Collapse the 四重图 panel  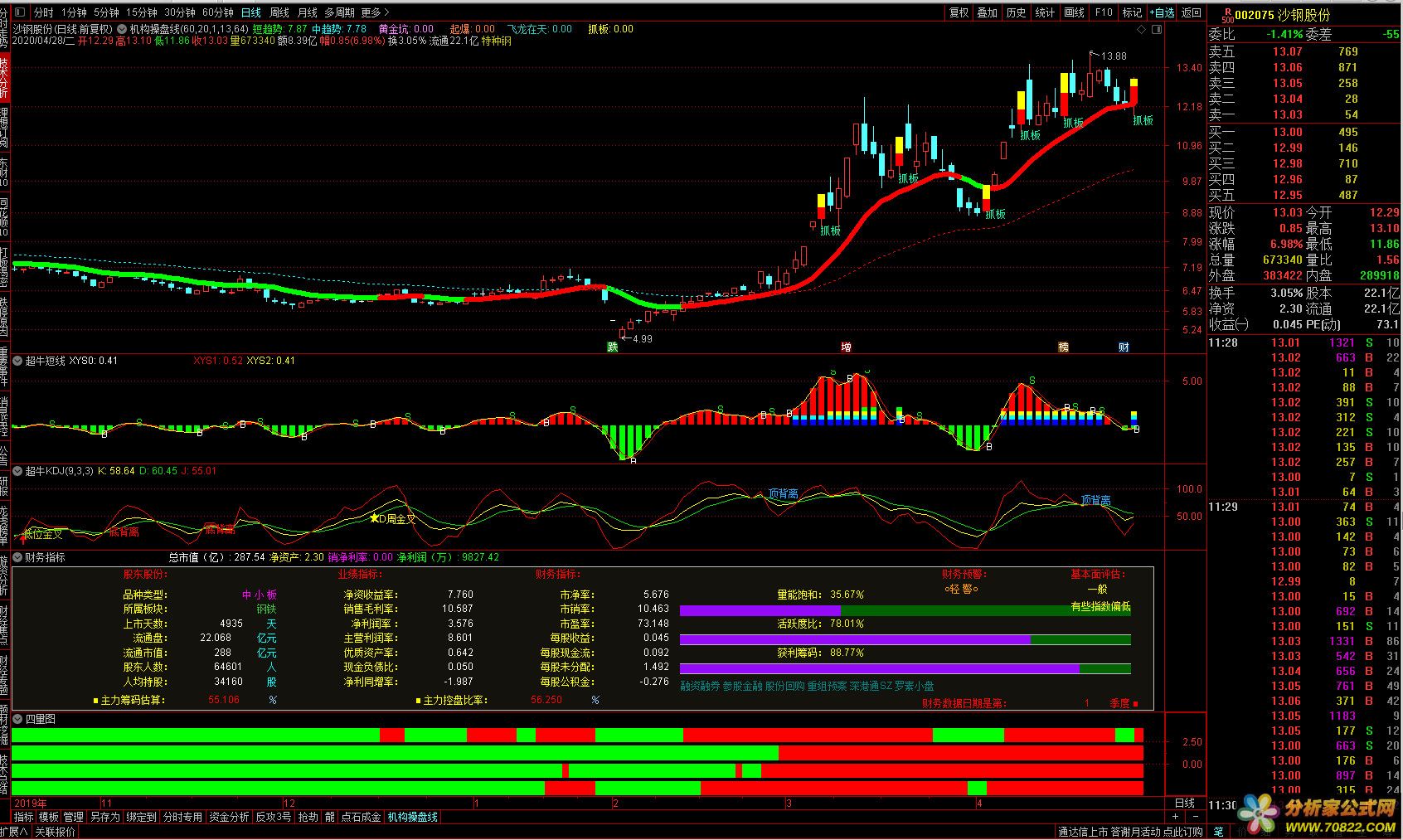[x=17, y=720]
